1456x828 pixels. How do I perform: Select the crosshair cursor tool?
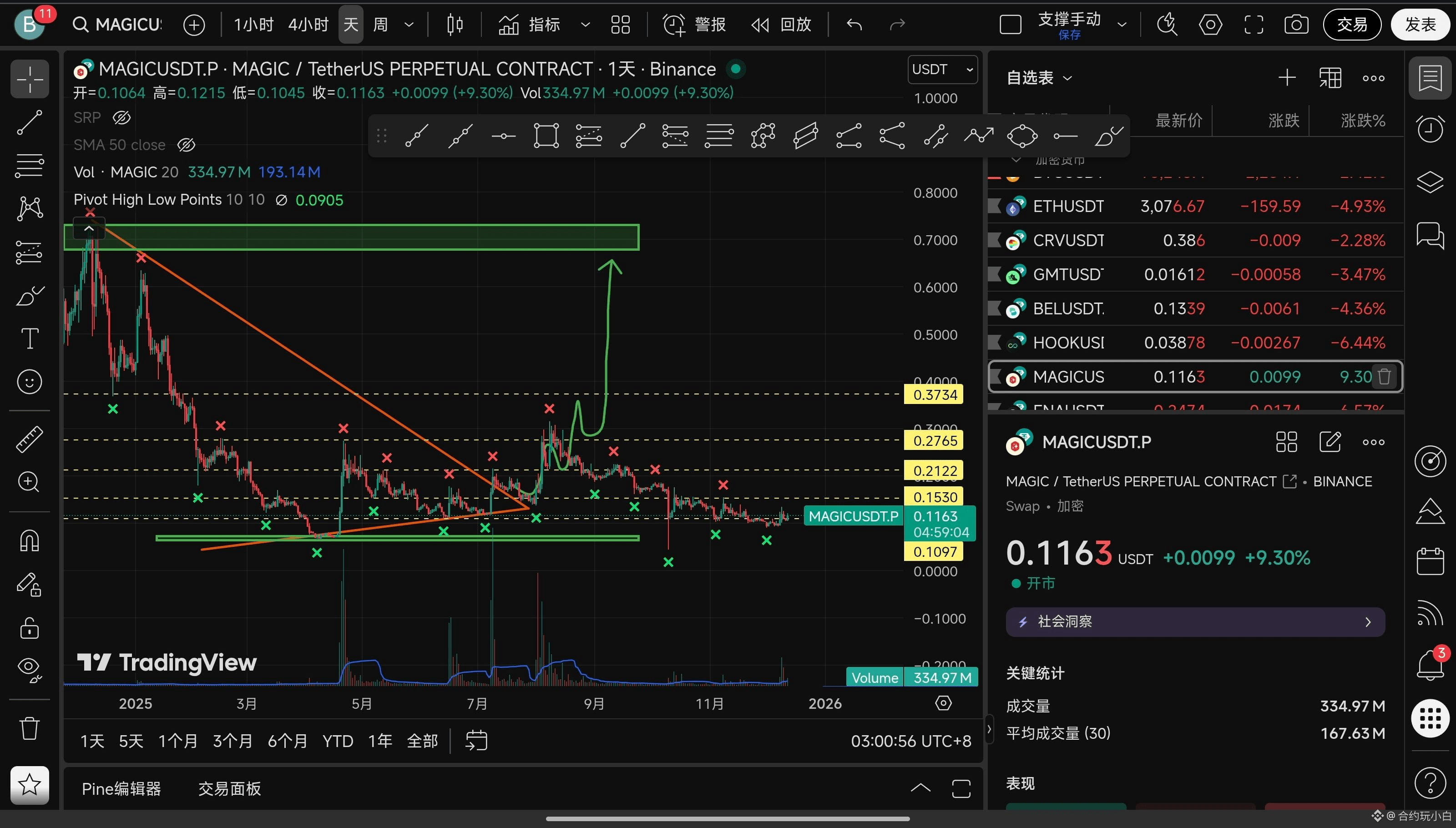[x=30, y=79]
